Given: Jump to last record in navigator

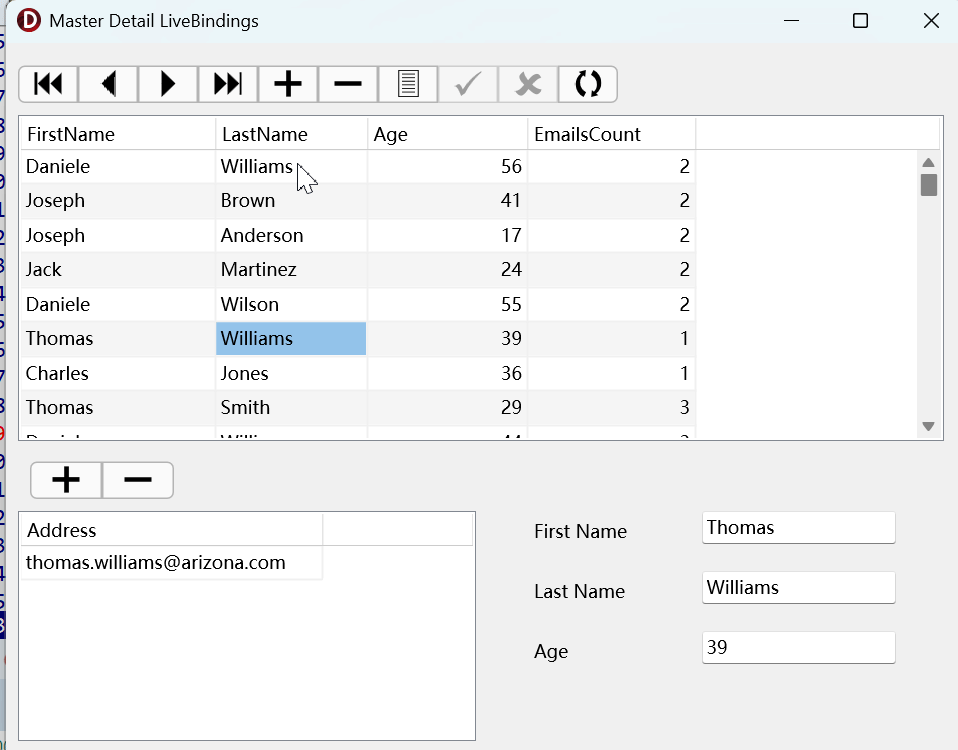Looking at the screenshot, I should tap(228, 85).
